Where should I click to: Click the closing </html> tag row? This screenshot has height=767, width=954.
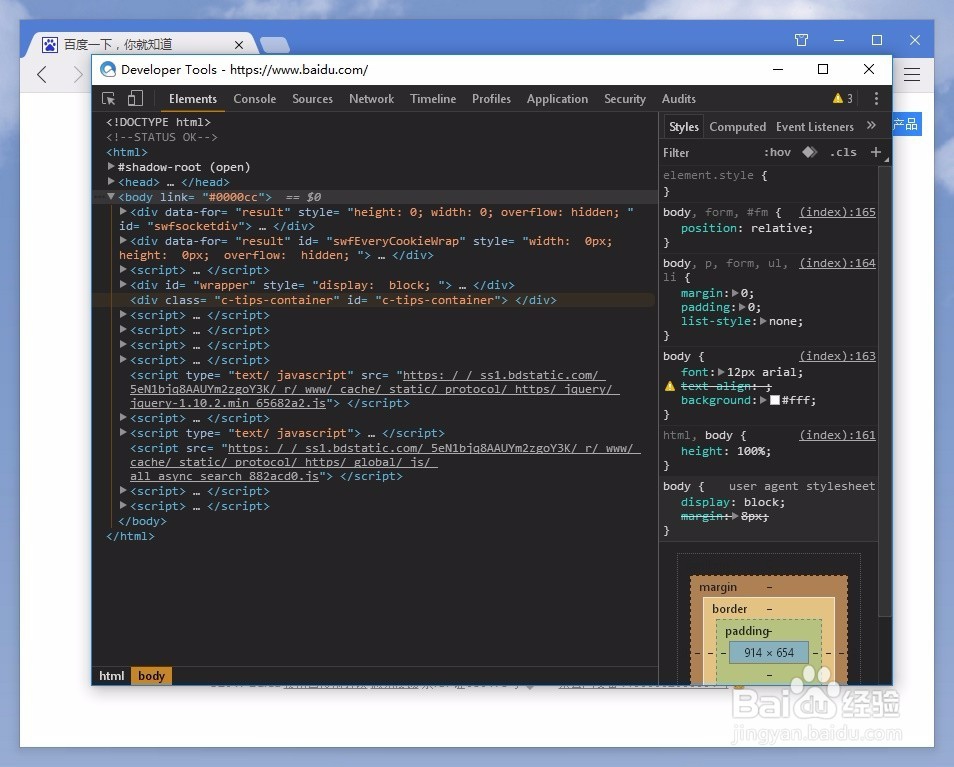click(x=130, y=536)
